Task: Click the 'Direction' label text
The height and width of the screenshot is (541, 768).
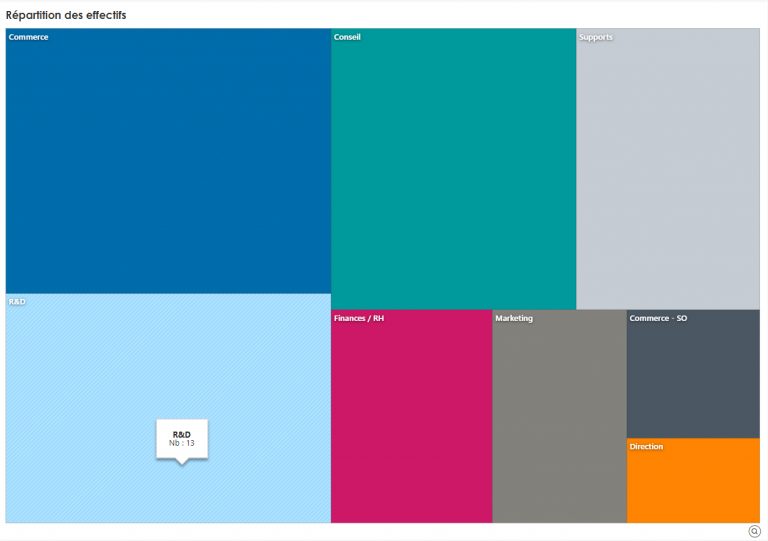Action: click(x=646, y=446)
